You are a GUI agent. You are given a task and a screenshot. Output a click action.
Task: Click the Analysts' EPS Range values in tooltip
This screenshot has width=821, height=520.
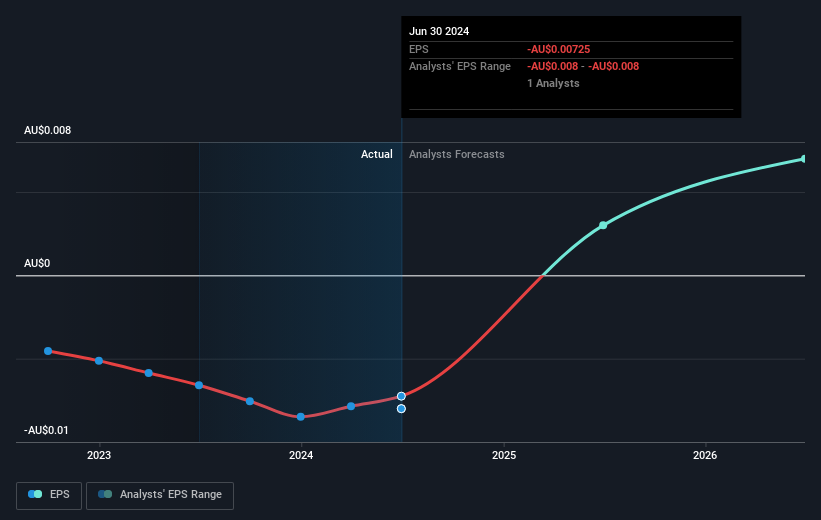click(x=583, y=67)
